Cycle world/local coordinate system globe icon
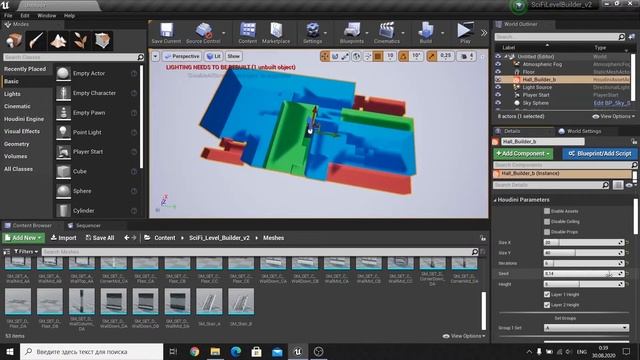 (356, 56)
